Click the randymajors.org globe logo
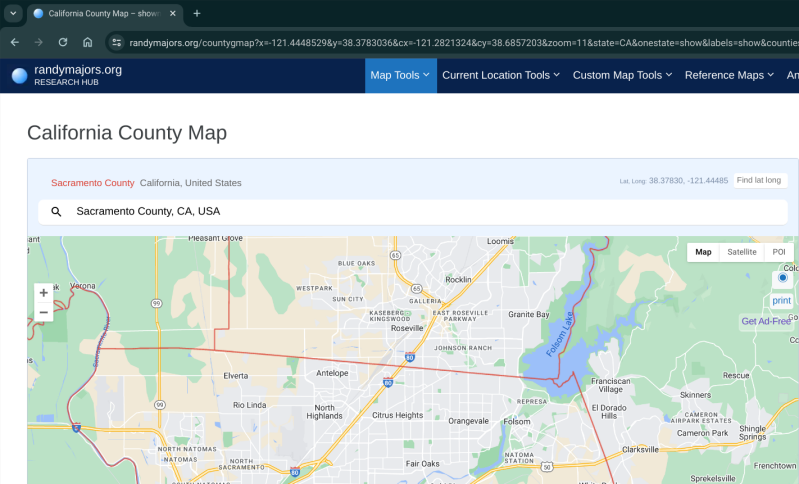 (19, 75)
